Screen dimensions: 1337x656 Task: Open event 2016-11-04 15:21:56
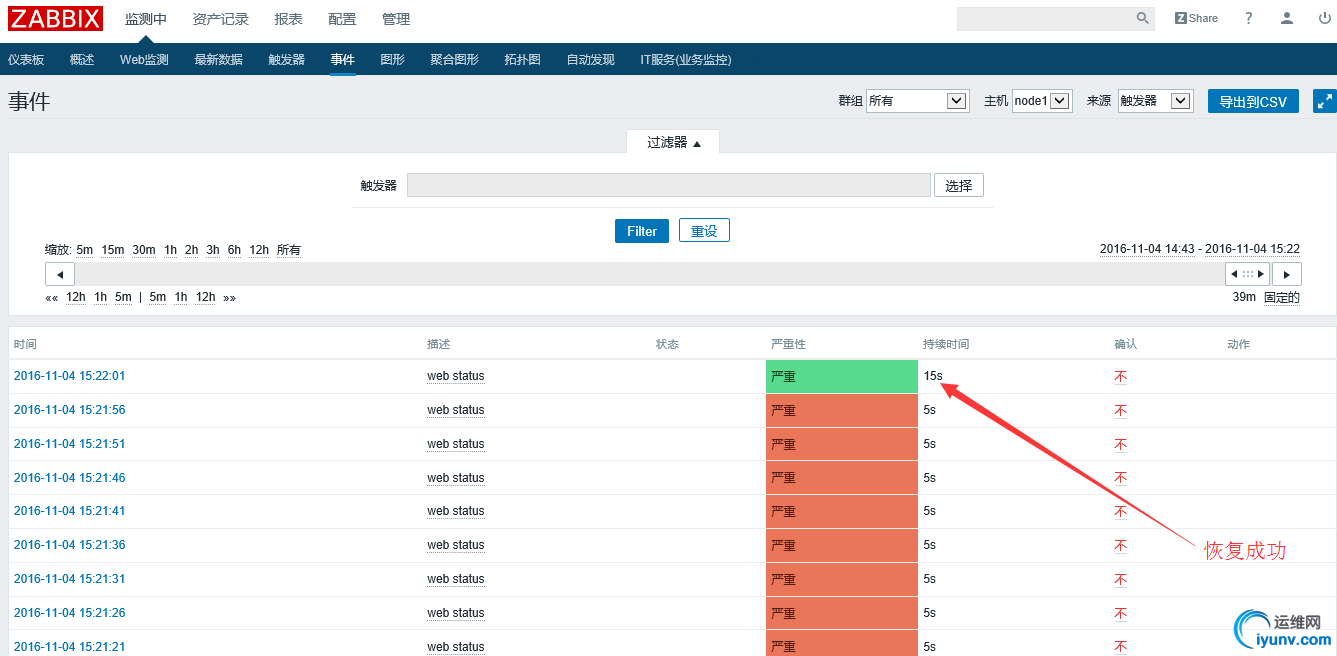pos(70,410)
